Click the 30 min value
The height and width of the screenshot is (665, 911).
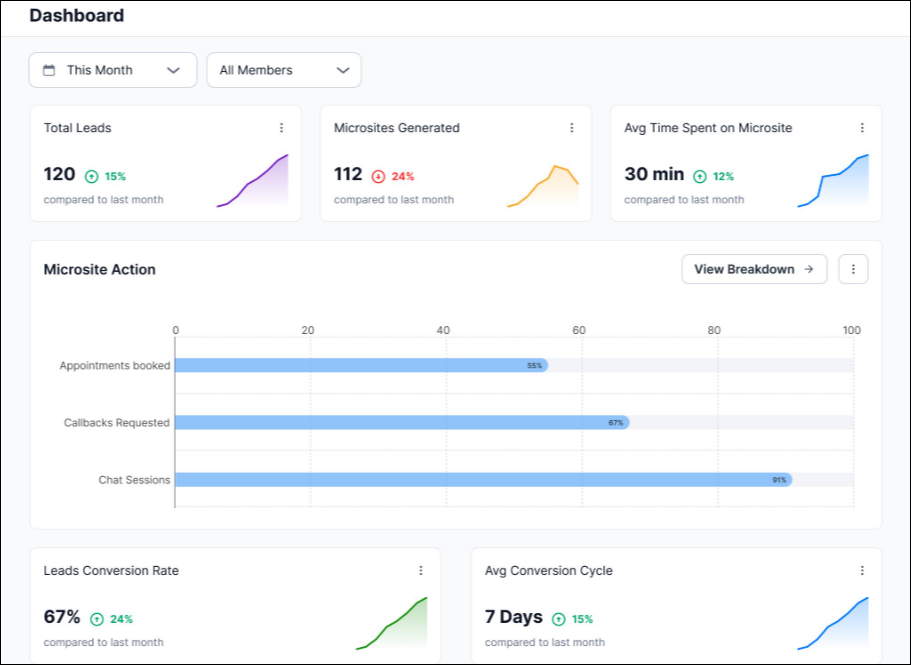(654, 174)
